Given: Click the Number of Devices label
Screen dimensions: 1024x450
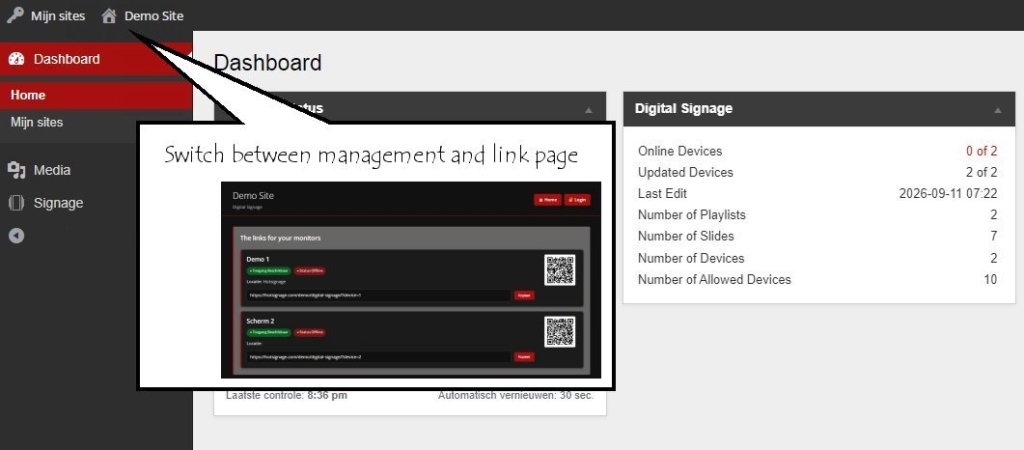Looking at the screenshot, I should (x=691, y=258).
